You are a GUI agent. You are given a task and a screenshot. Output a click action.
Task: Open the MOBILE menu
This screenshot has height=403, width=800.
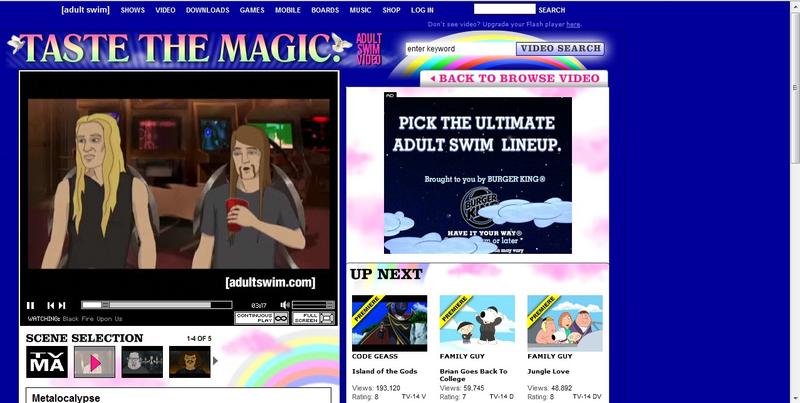pos(288,10)
